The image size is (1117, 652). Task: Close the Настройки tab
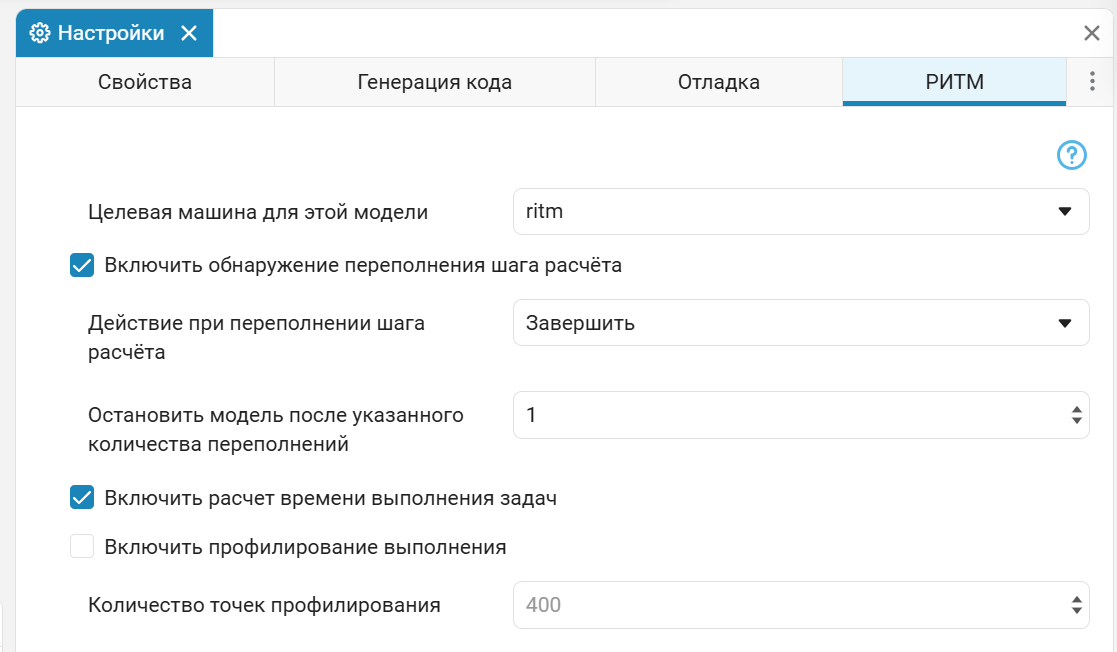(x=190, y=32)
